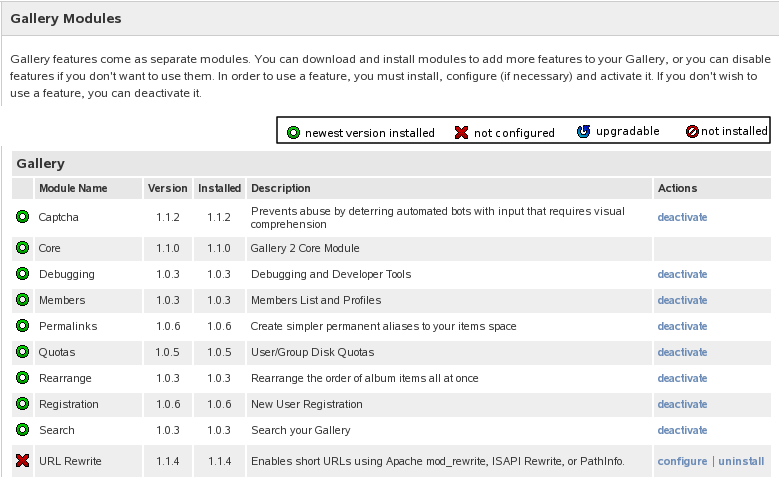Click the Installed column header
Screen dimensions: 779x477
(x=219, y=188)
